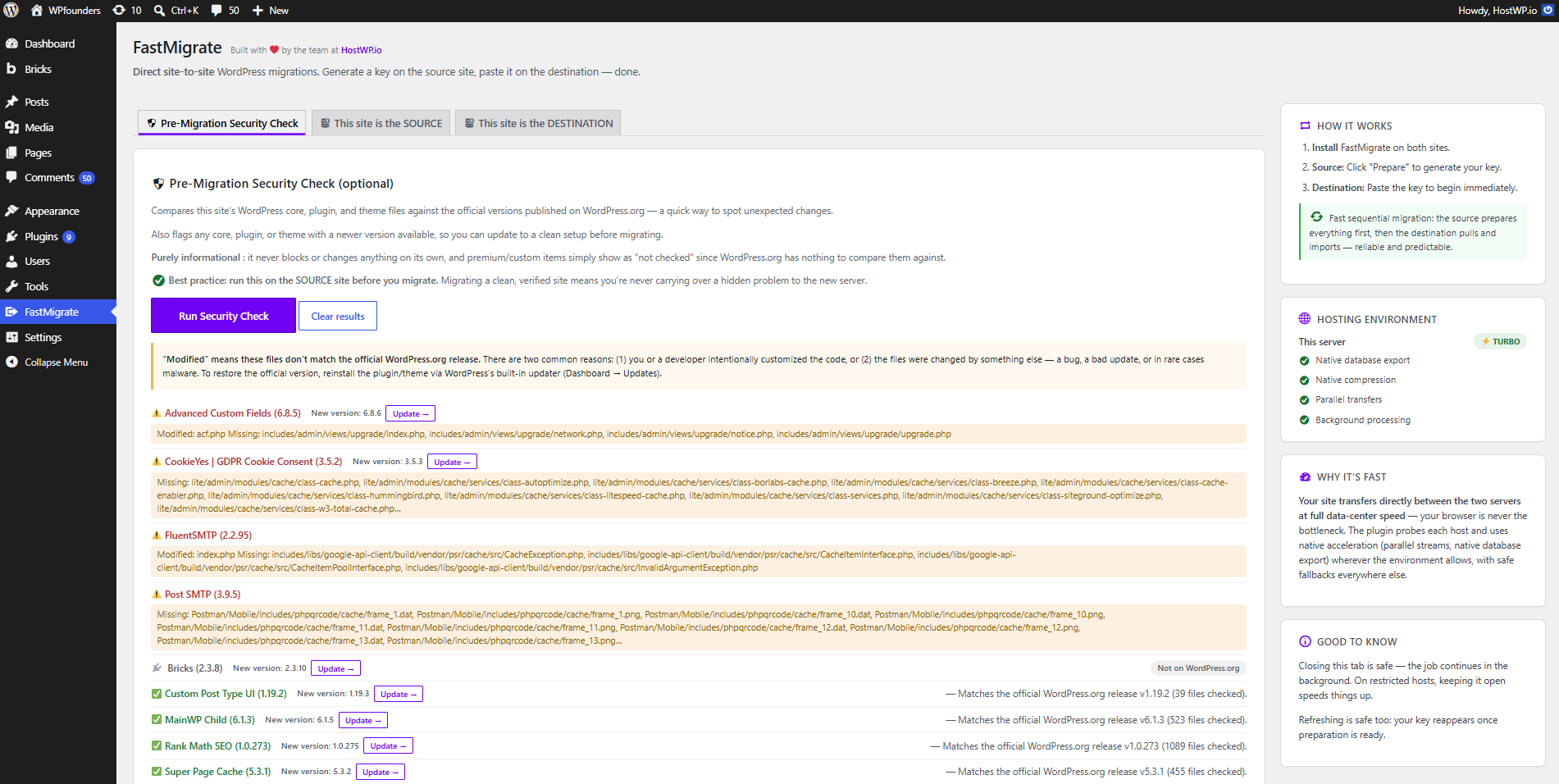This screenshot has height=784, width=1559.
Task: Update Advanced Custom Fields to 6.8.6
Action: 410,413
